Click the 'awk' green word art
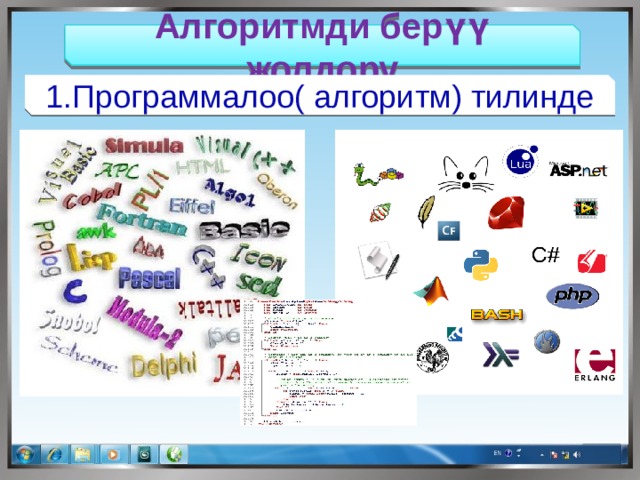This screenshot has width=640, height=480. [96, 231]
